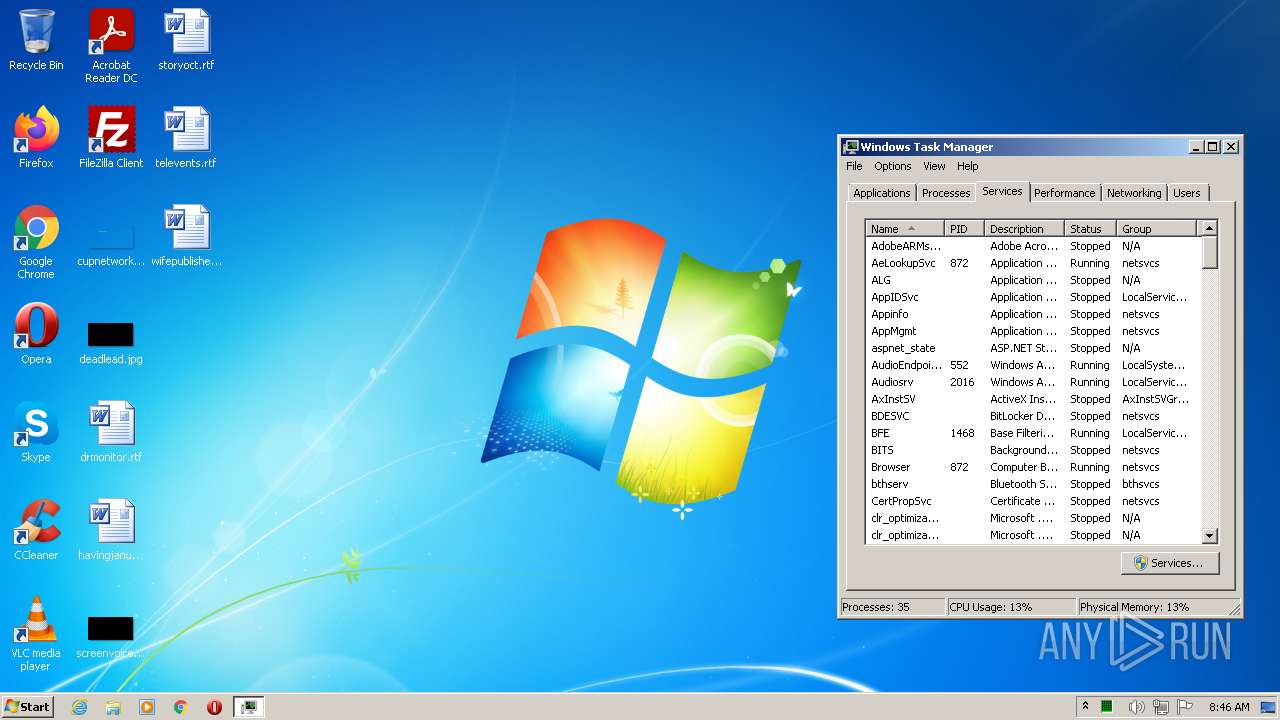Click the Services... button
This screenshot has width=1280, height=720.
[x=1169, y=563]
